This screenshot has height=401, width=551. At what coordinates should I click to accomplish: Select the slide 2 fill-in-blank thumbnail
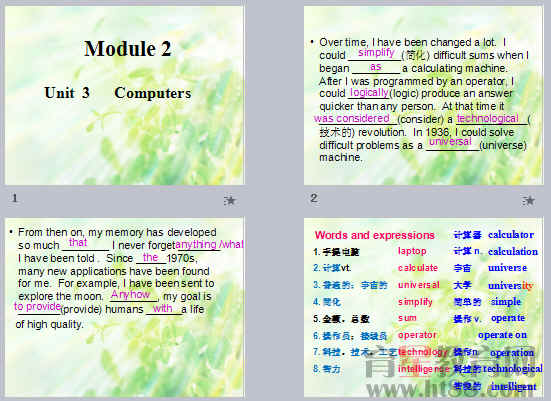[x=423, y=96]
